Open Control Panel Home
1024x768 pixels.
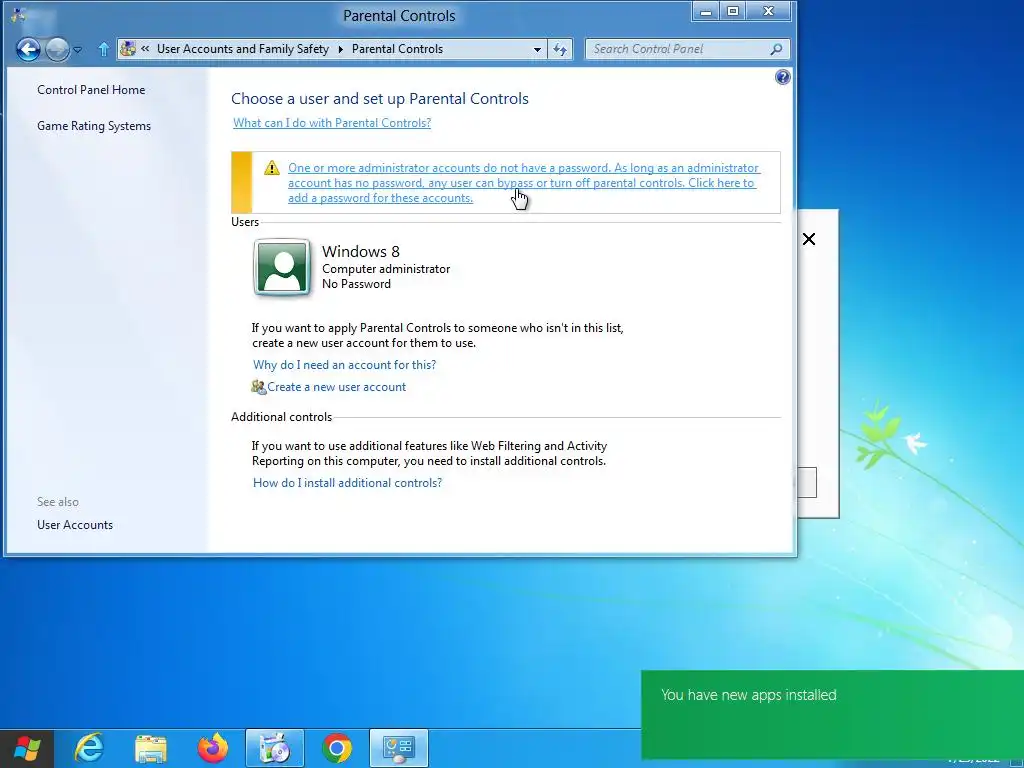(x=91, y=90)
